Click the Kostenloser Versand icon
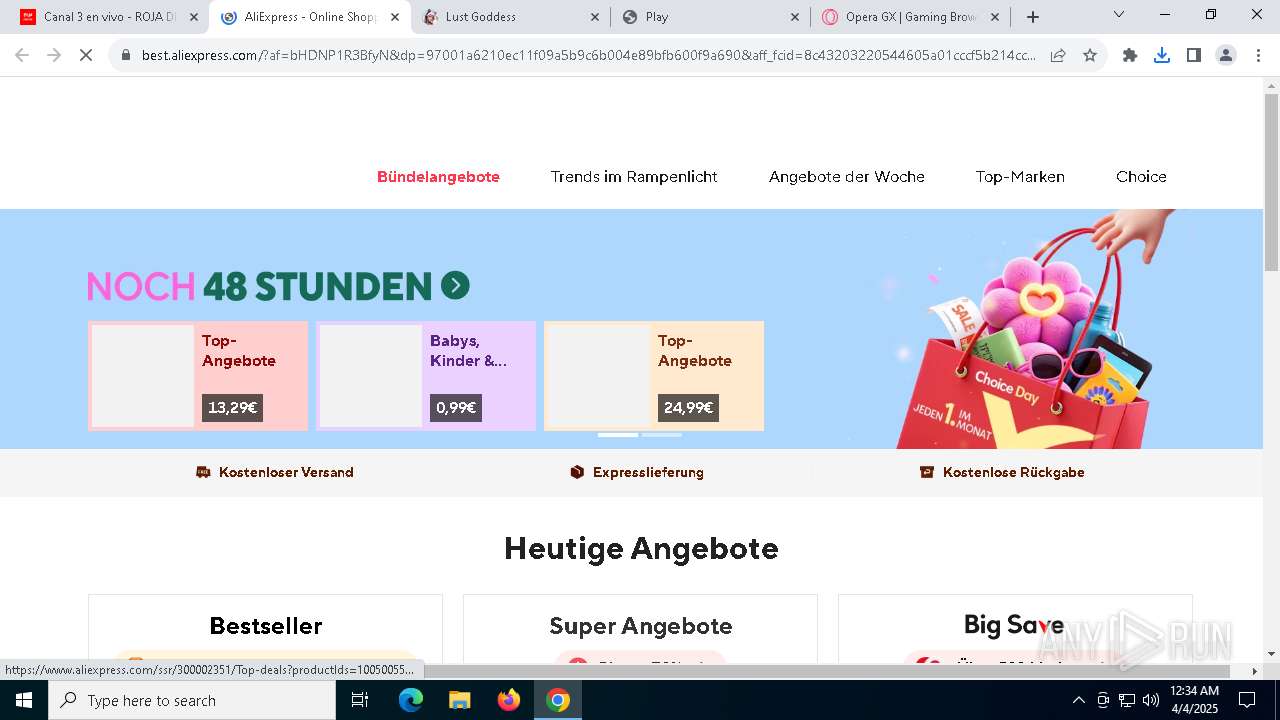This screenshot has width=1280, height=720. pyautogui.click(x=203, y=472)
